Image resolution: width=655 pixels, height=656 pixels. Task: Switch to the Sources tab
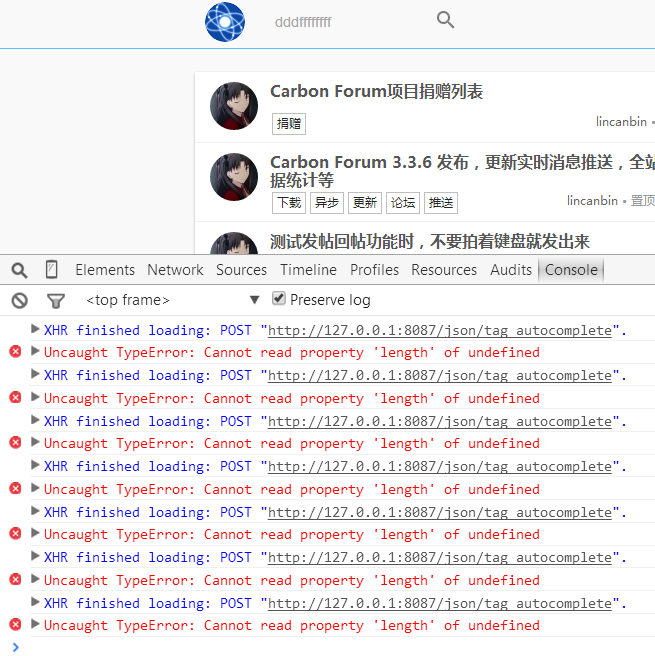click(241, 270)
